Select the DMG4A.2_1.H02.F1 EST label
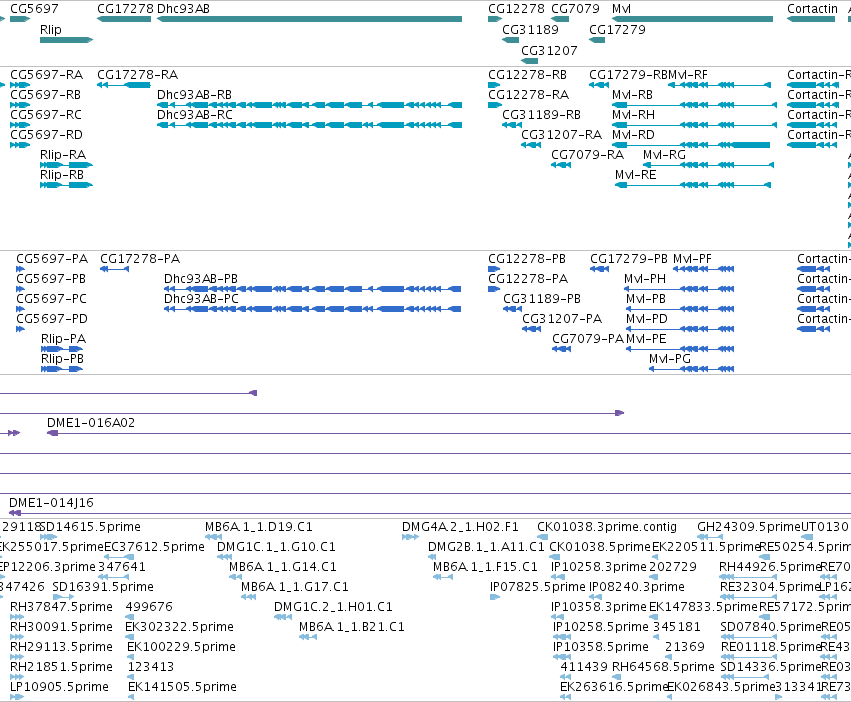The image size is (851, 702). pos(460,527)
